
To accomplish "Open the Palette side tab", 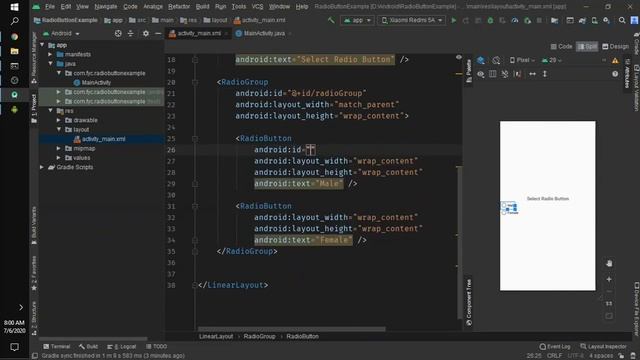I will 469,71.
